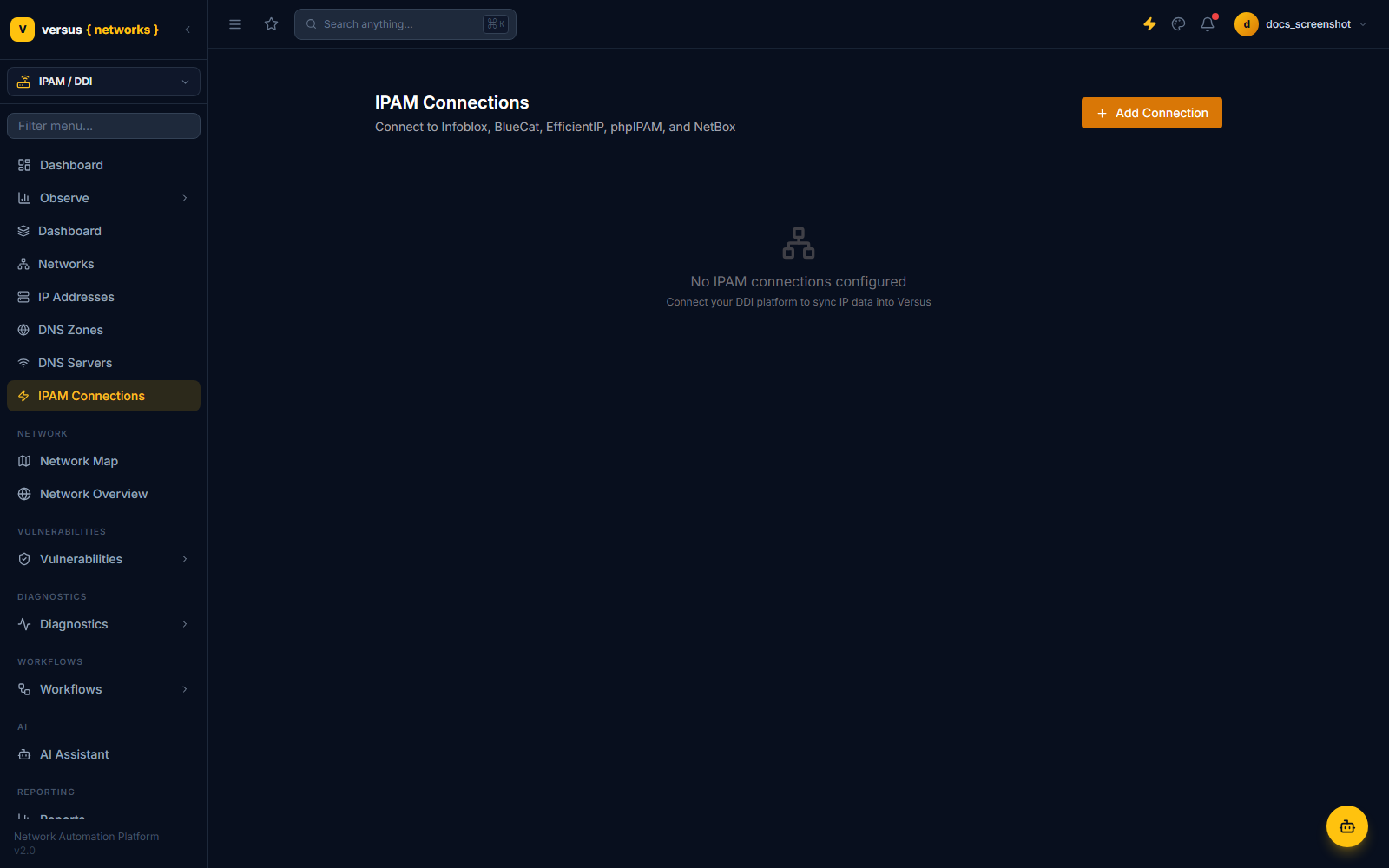This screenshot has width=1389, height=868.
Task: Click the v2.0 version label
Action: coord(24,851)
